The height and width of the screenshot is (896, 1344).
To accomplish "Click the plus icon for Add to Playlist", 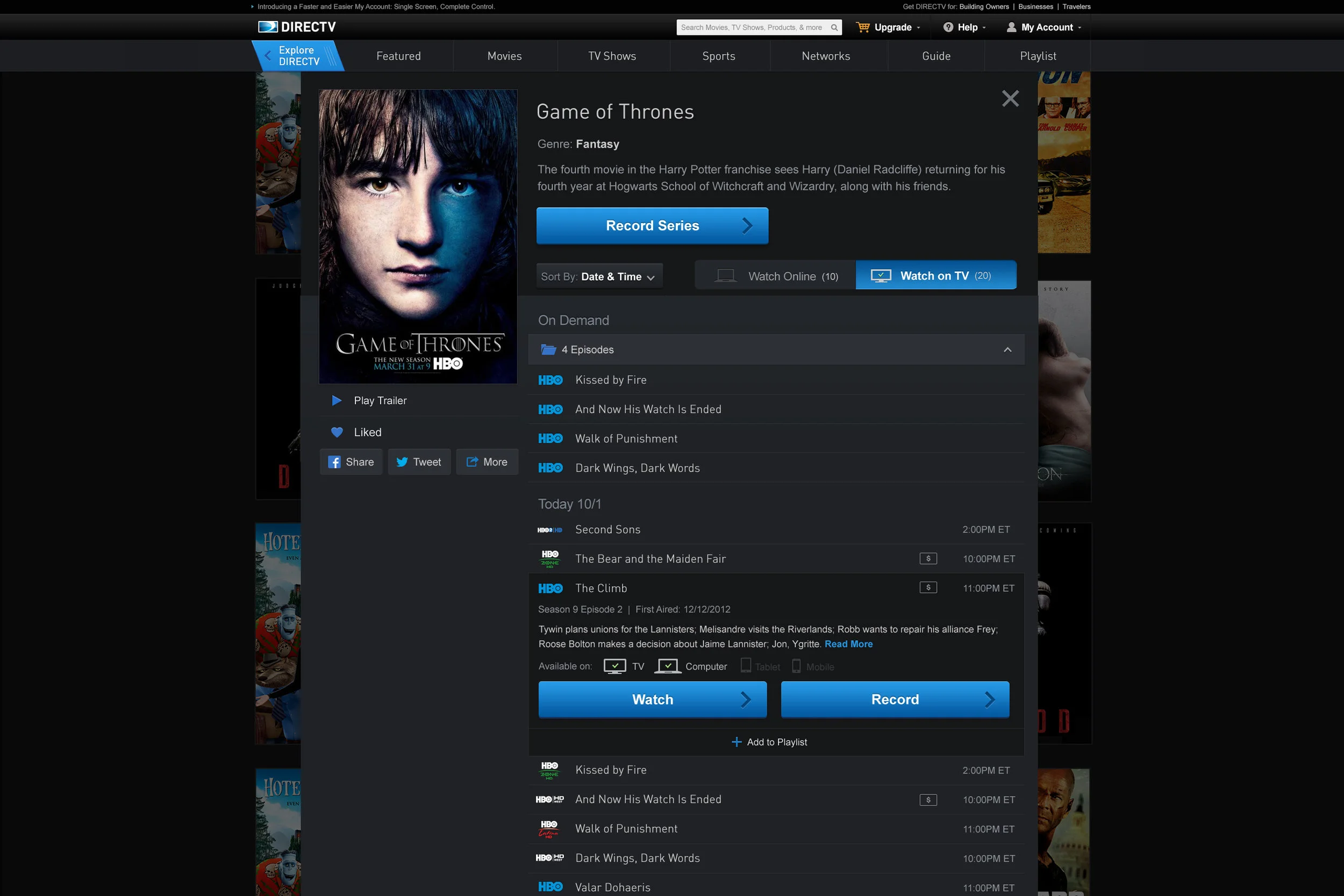I will click(737, 742).
